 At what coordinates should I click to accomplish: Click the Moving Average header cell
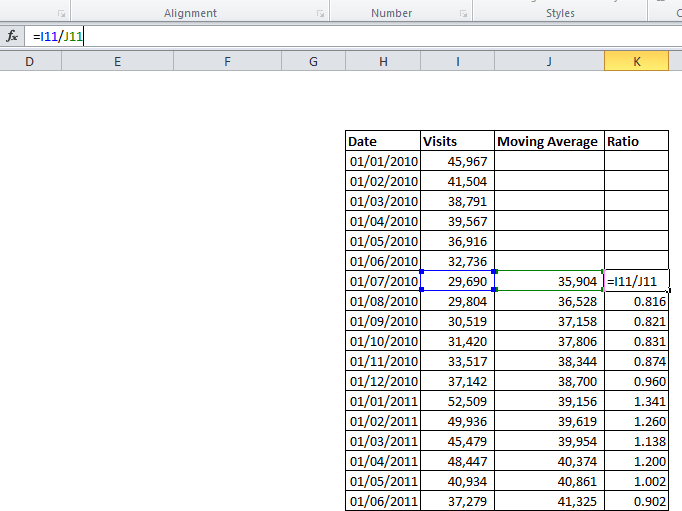(x=549, y=141)
